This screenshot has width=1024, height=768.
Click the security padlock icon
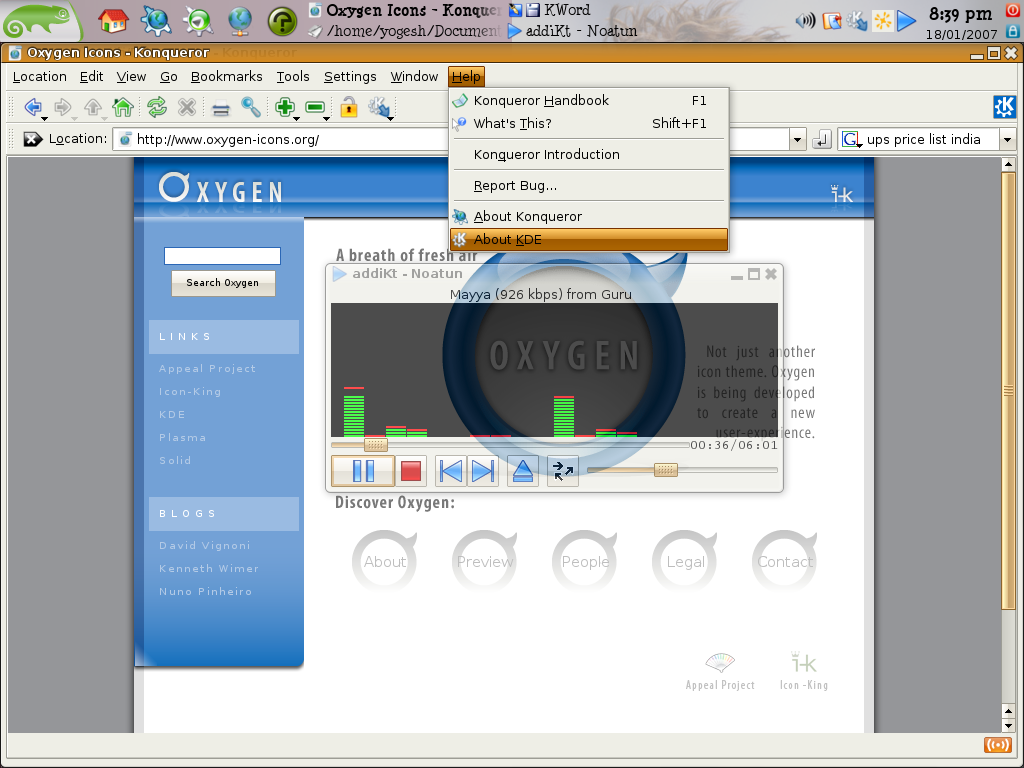click(349, 106)
